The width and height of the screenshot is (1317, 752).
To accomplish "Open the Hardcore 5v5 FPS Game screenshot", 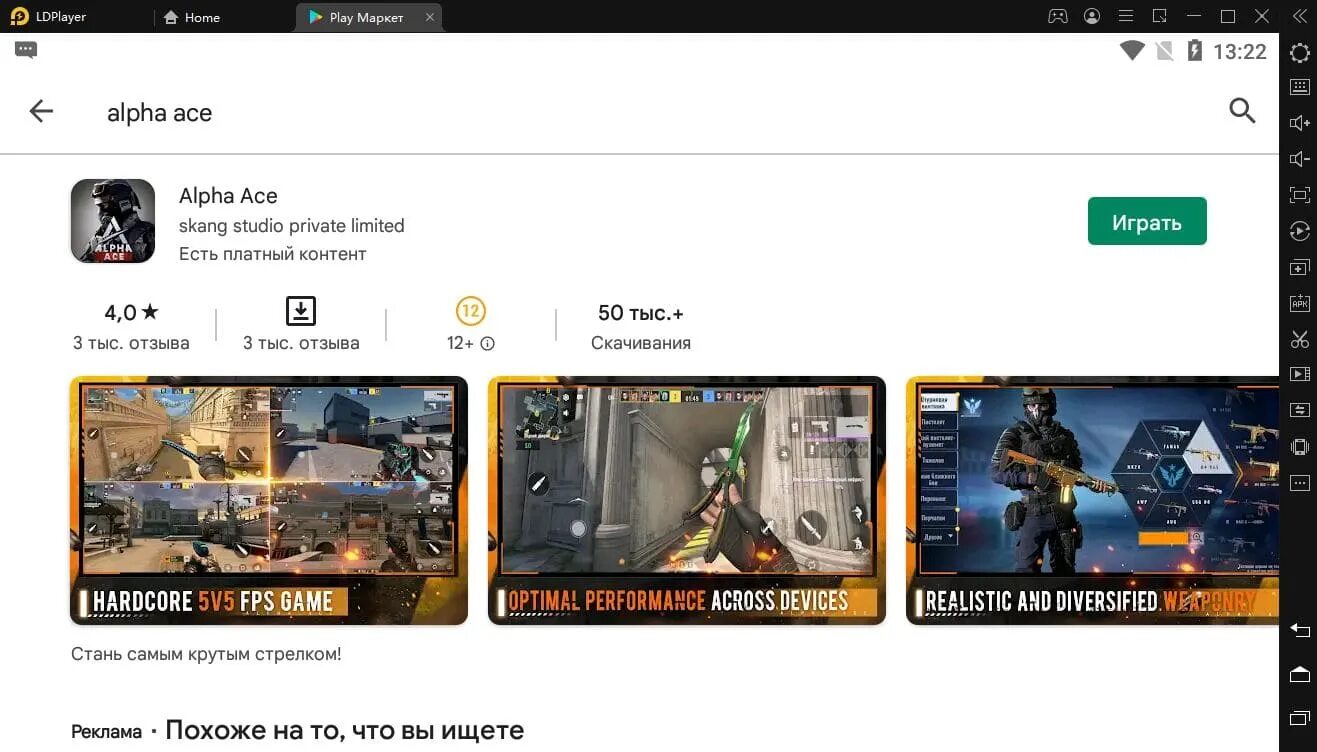I will tap(269, 500).
